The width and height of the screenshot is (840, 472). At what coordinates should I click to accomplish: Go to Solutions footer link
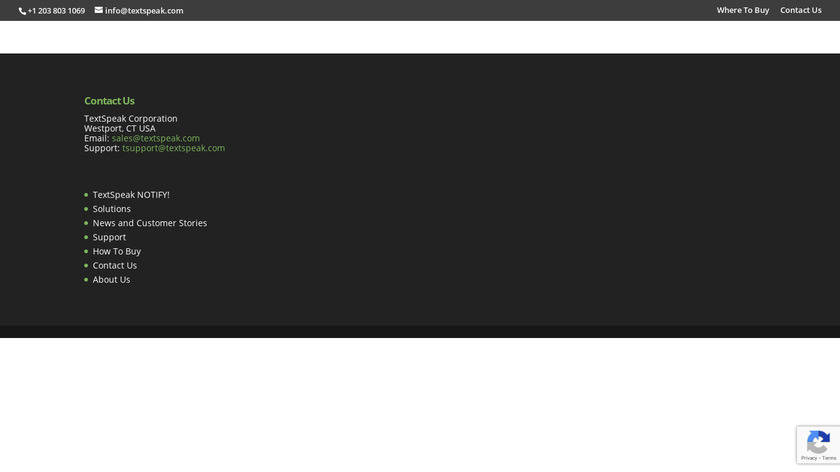(x=111, y=209)
